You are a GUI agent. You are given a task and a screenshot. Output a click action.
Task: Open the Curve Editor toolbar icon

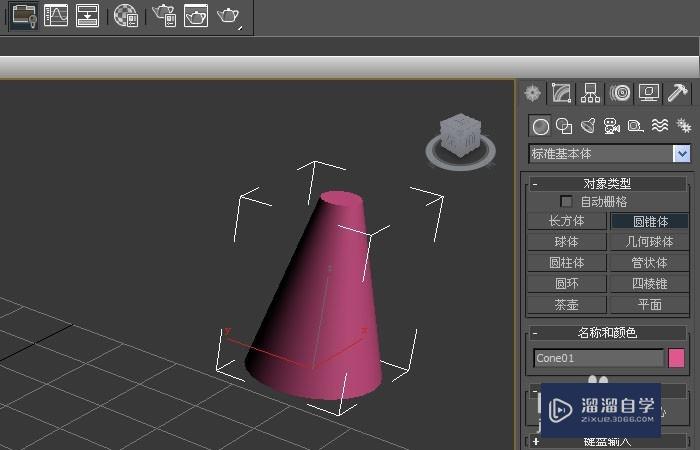pyautogui.click(x=56, y=15)
